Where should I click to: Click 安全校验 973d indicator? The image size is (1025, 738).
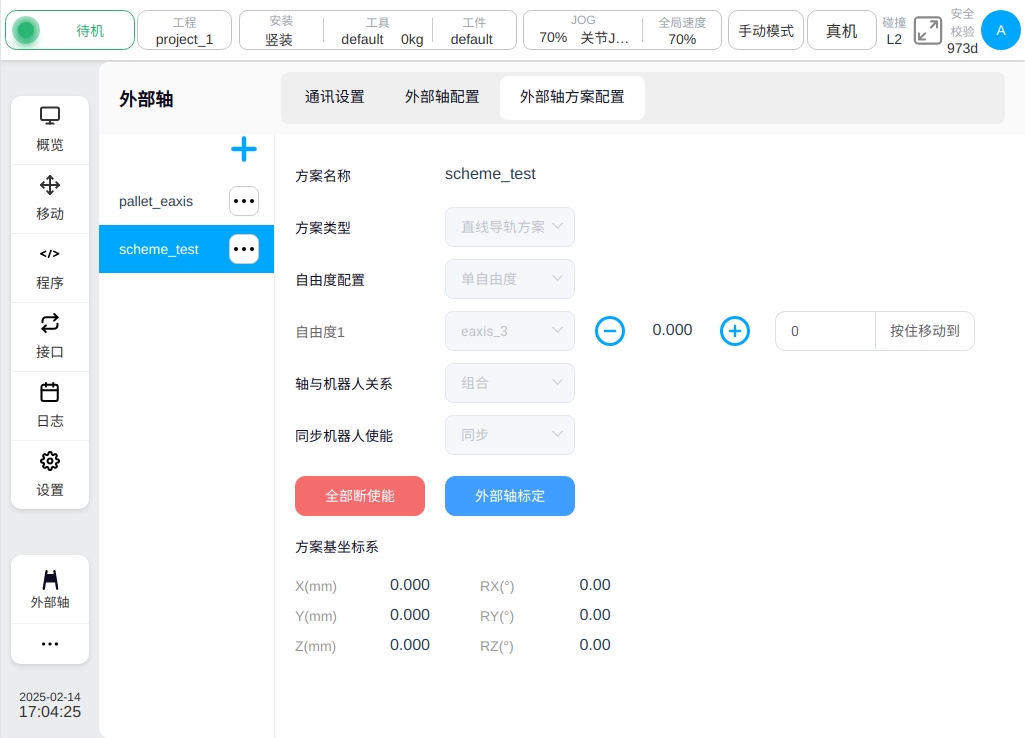click(x=962, y=31)
